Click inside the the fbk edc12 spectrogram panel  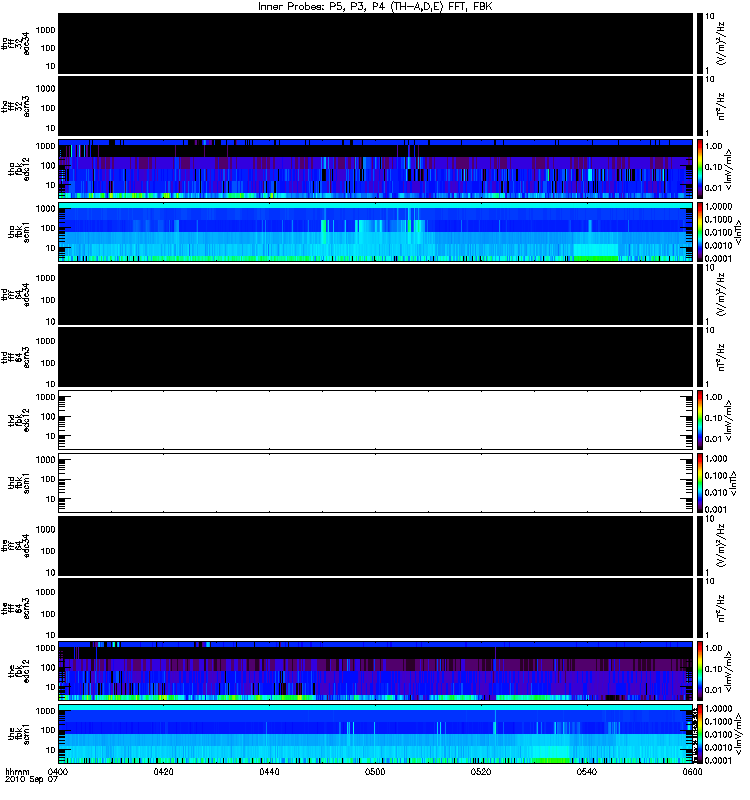coord(376,671)
